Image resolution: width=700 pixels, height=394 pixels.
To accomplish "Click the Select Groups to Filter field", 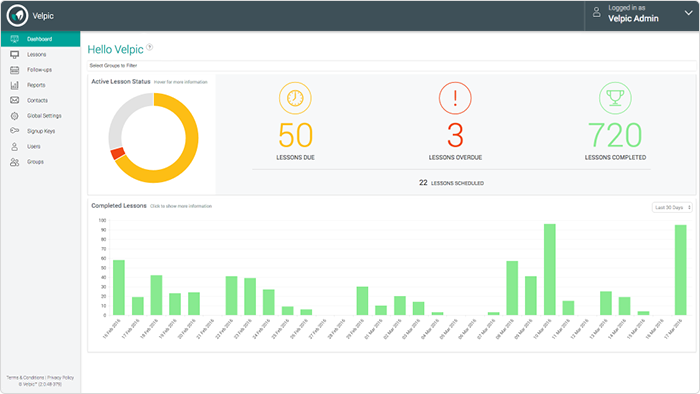I will pos(392,66).
